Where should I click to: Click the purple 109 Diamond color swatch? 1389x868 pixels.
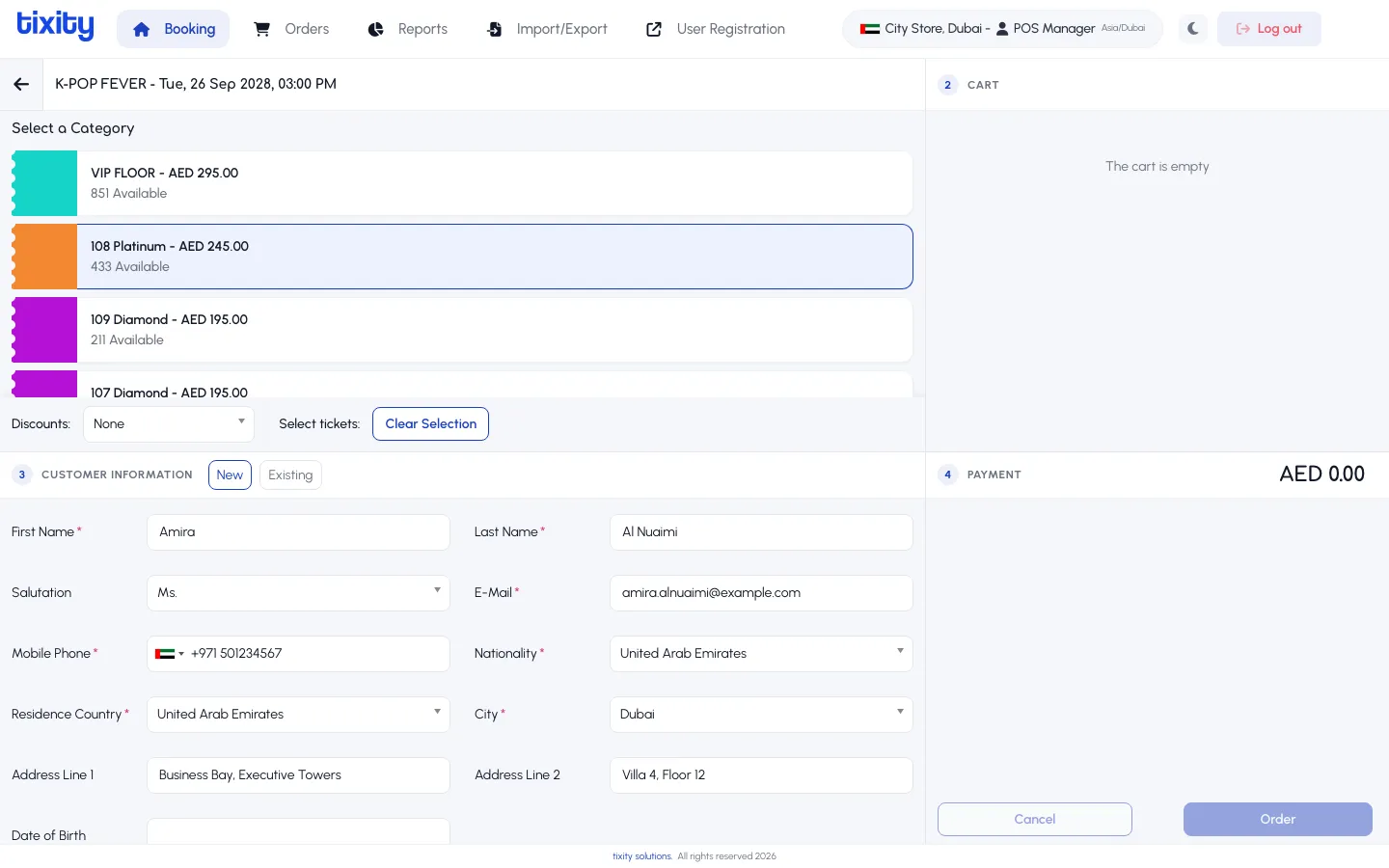pyautogui.click(x=44, y=330)
